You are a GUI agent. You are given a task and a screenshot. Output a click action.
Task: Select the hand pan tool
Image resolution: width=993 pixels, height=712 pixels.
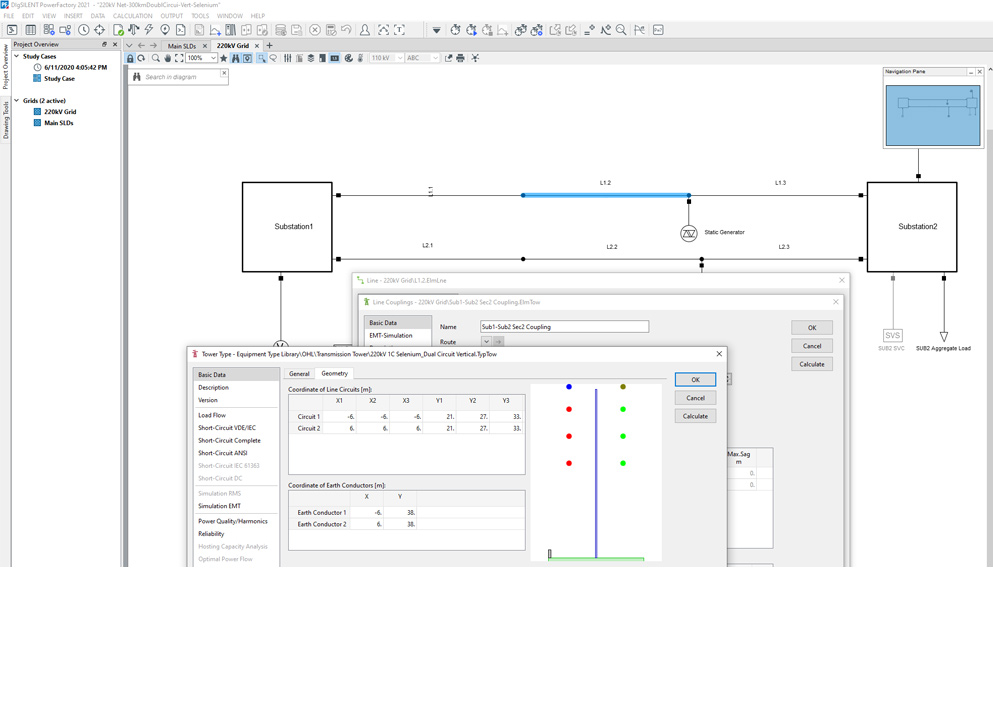[x=167, y=58]
